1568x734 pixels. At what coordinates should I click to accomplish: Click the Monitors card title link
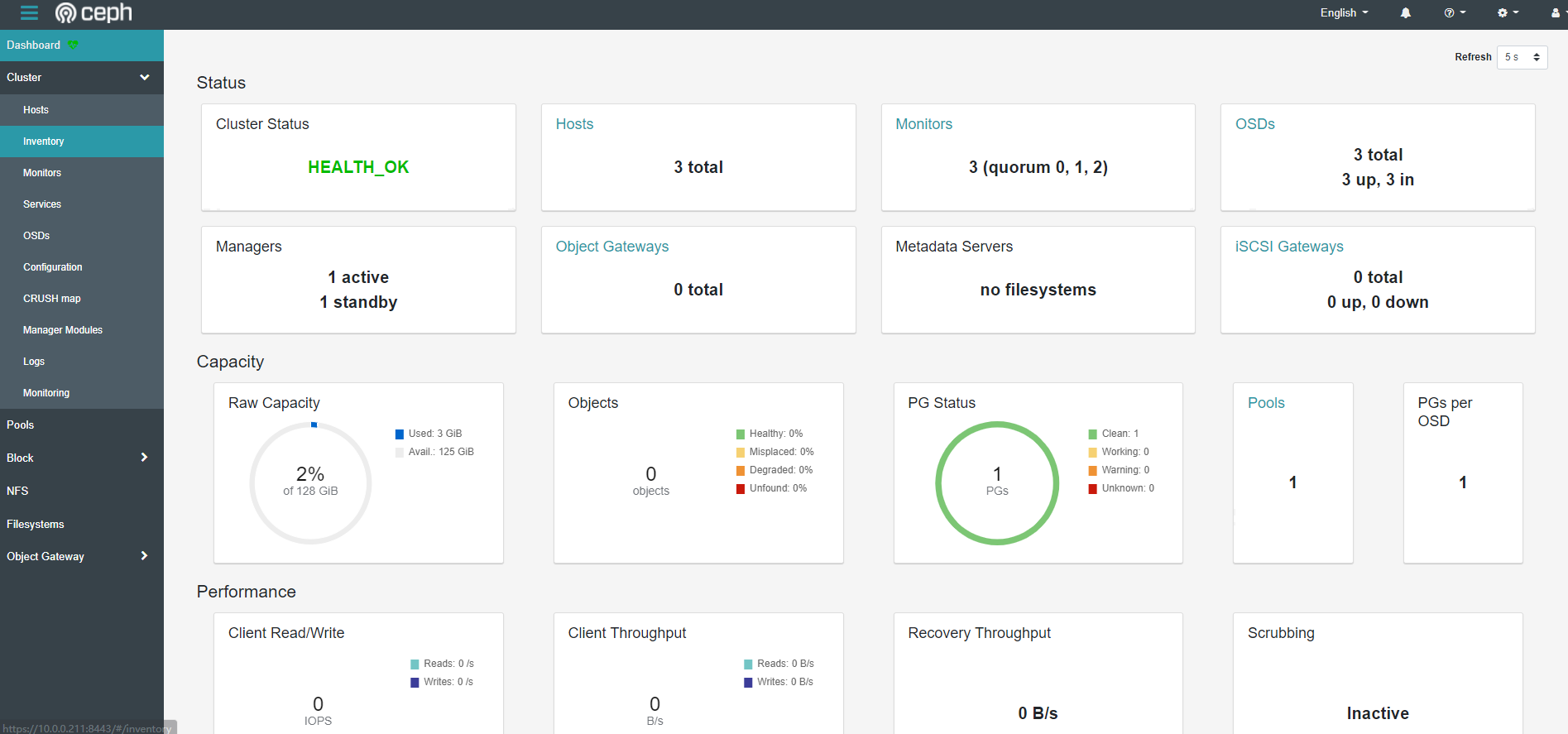(x=923, y=124)
